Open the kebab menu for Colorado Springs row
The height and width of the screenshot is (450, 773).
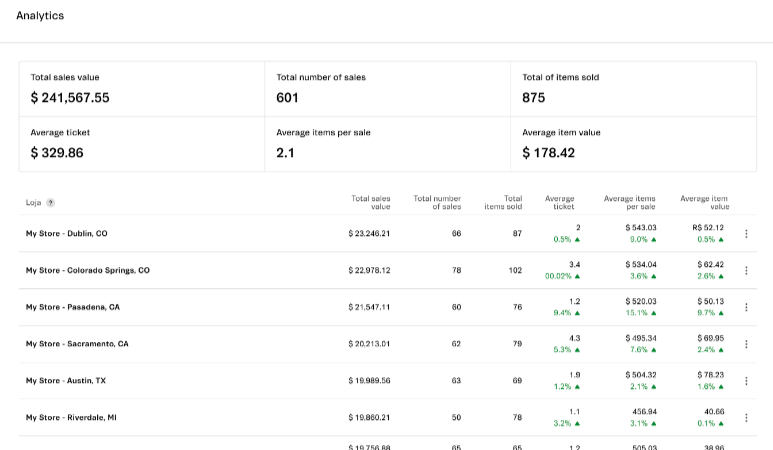tap(746, 271)
